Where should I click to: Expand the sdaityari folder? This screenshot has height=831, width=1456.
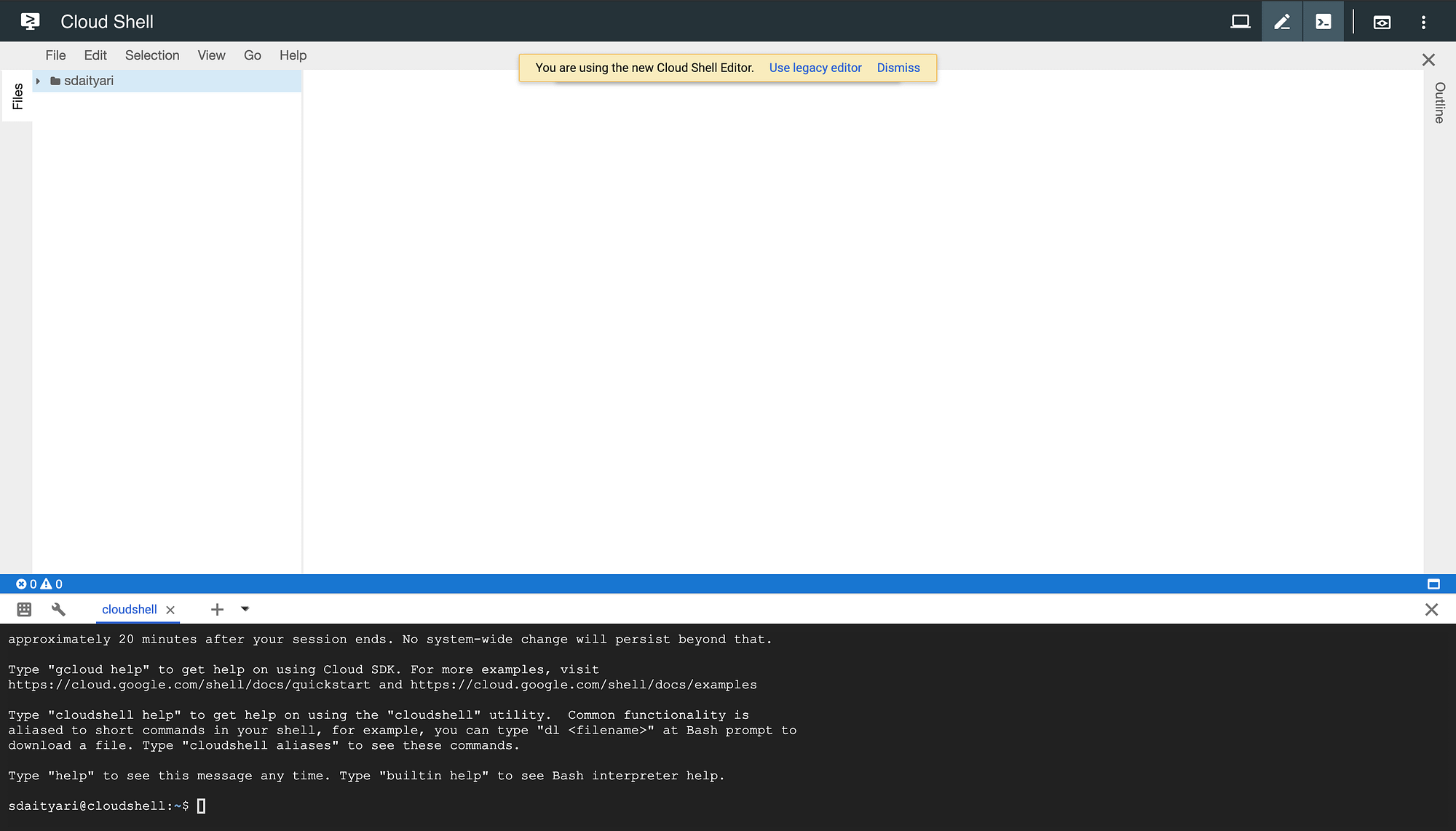tap(38, 81)
